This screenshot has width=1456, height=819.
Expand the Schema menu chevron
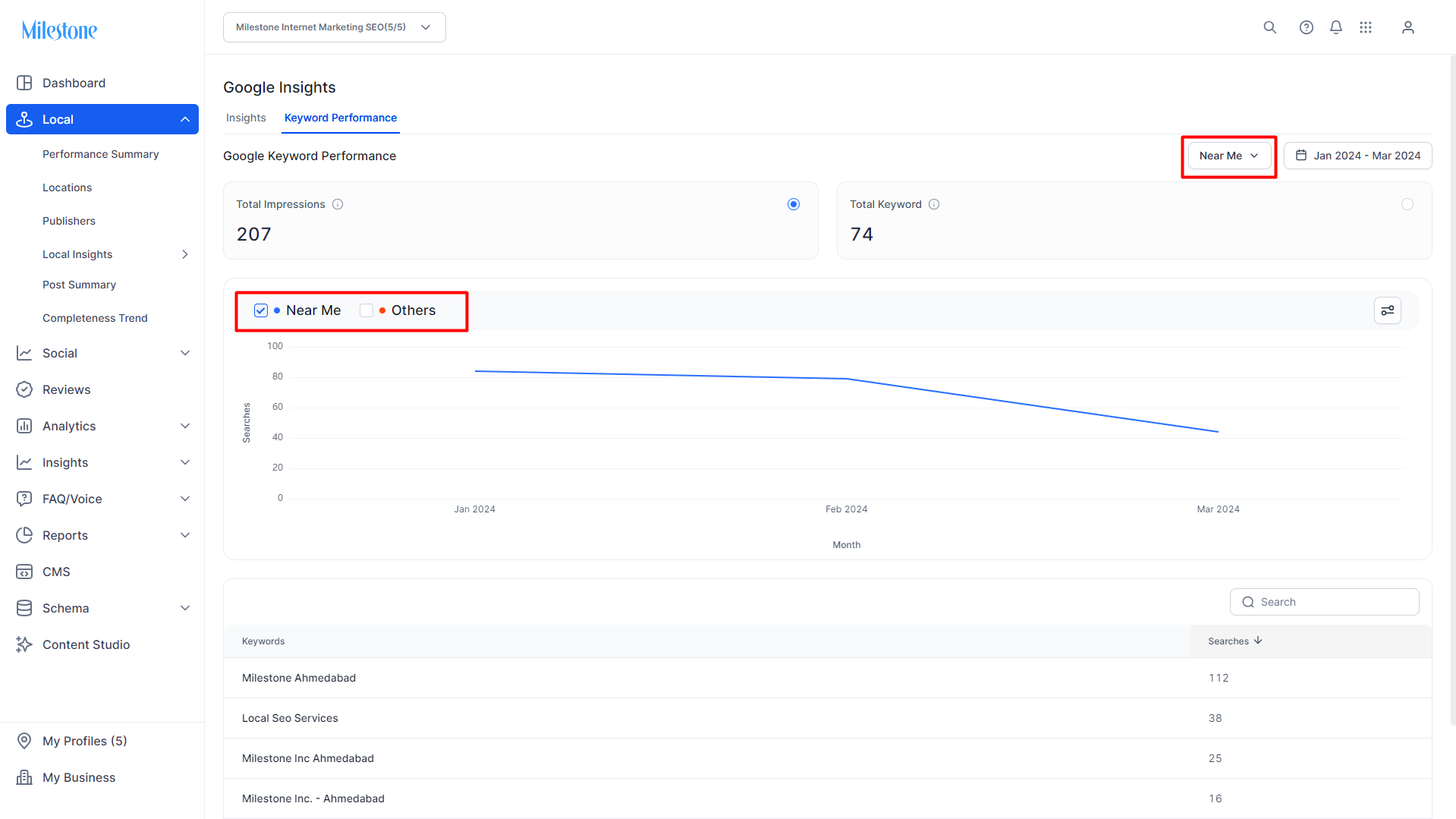(185, 608)
